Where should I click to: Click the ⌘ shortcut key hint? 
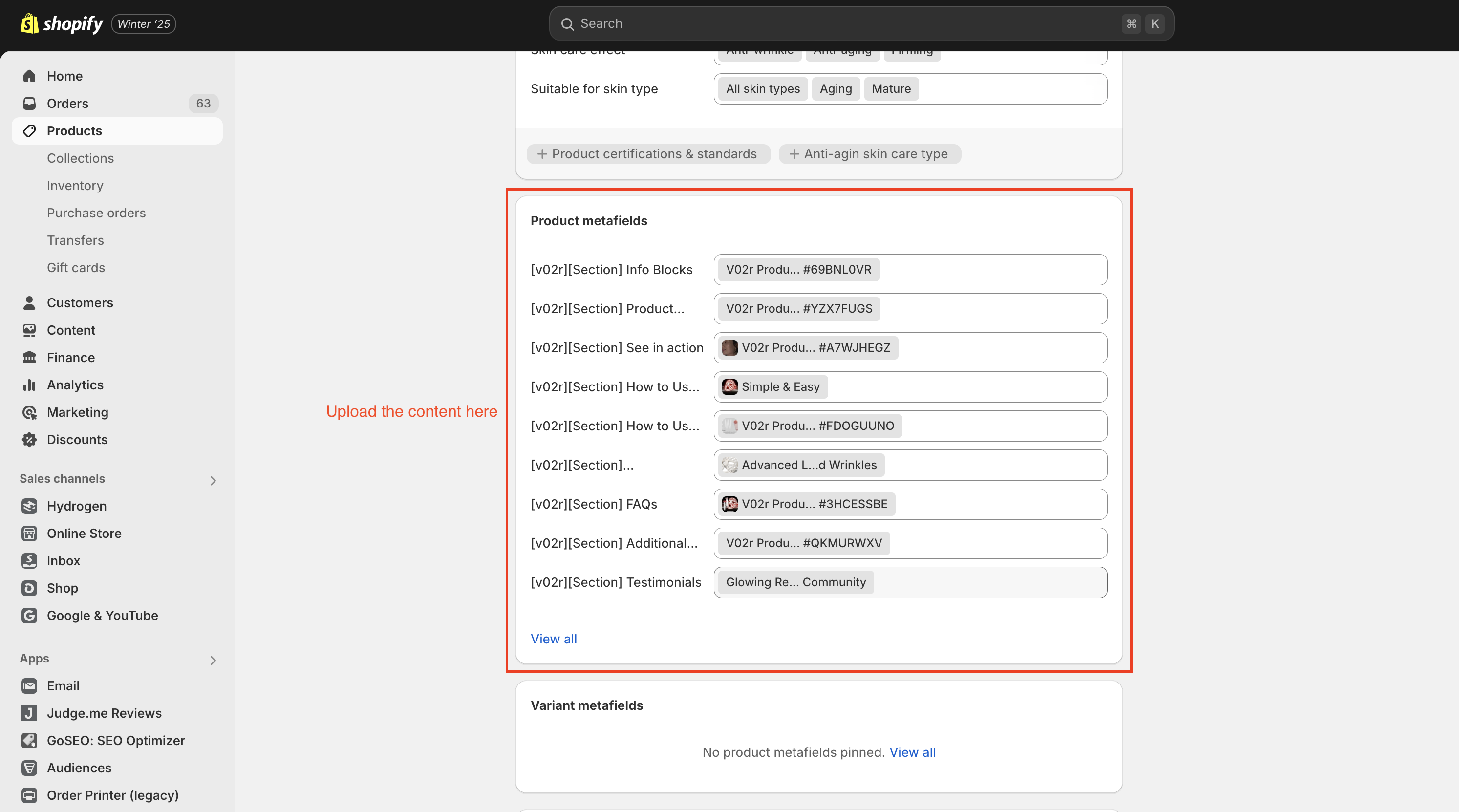tap(1131, 24)
